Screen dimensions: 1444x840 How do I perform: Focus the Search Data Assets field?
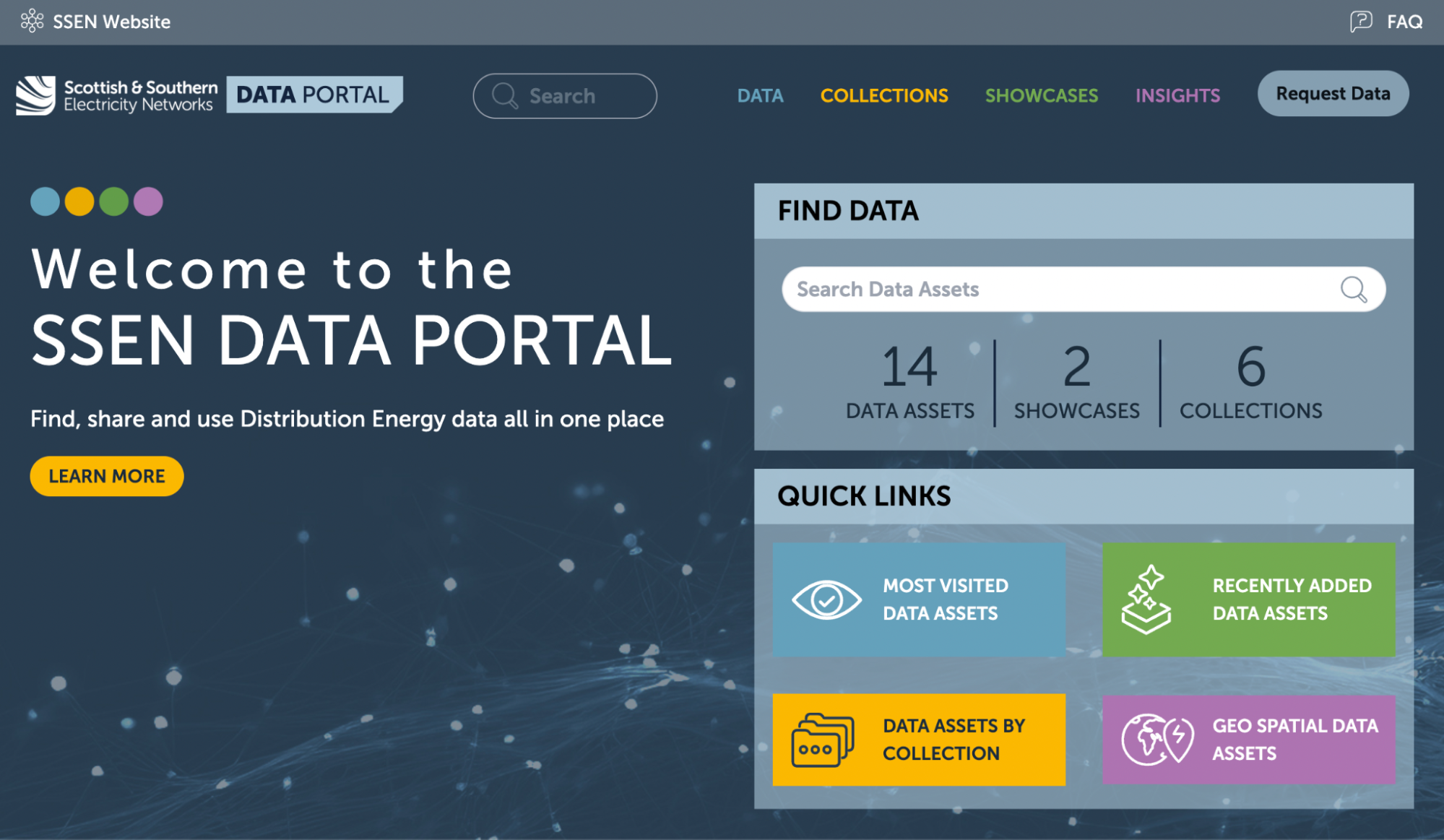click(x=1084, y=289)
